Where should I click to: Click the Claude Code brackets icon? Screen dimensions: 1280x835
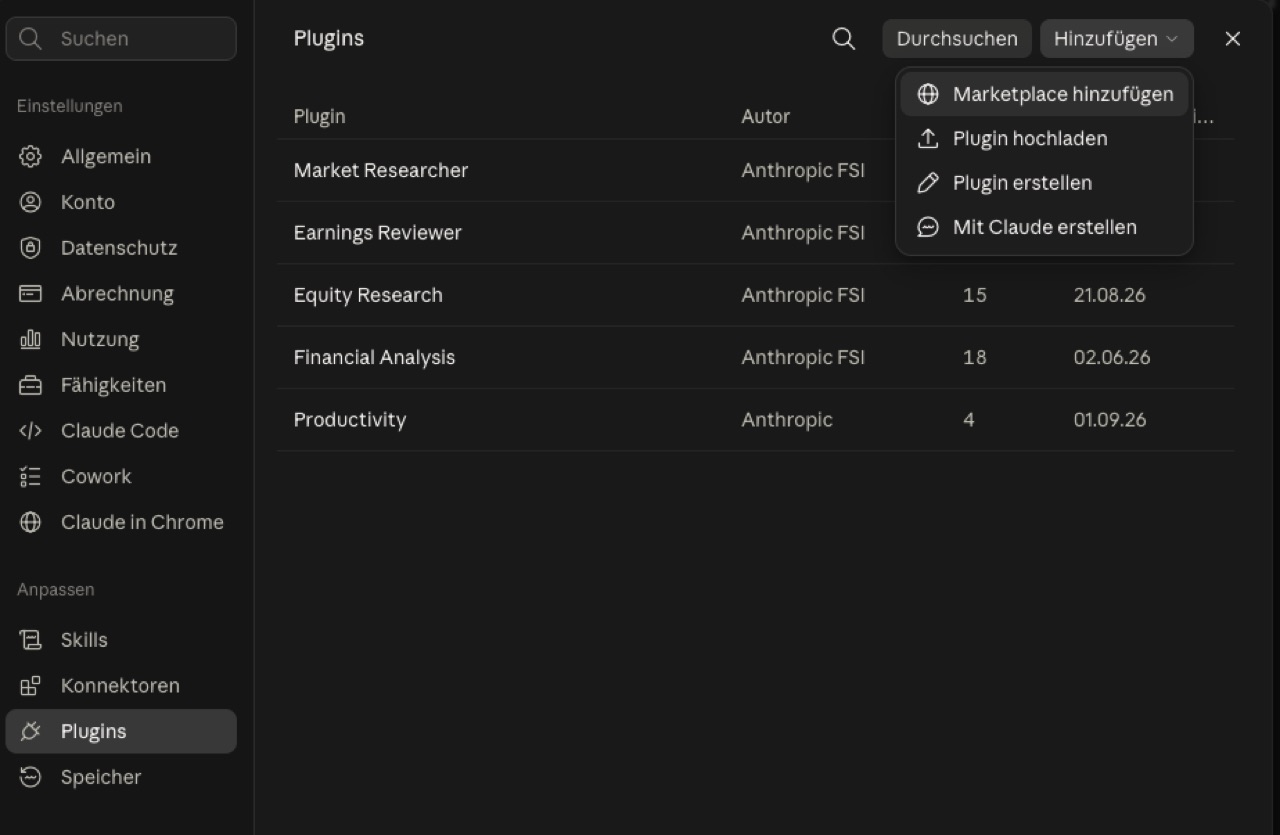(x=31, y=431)
